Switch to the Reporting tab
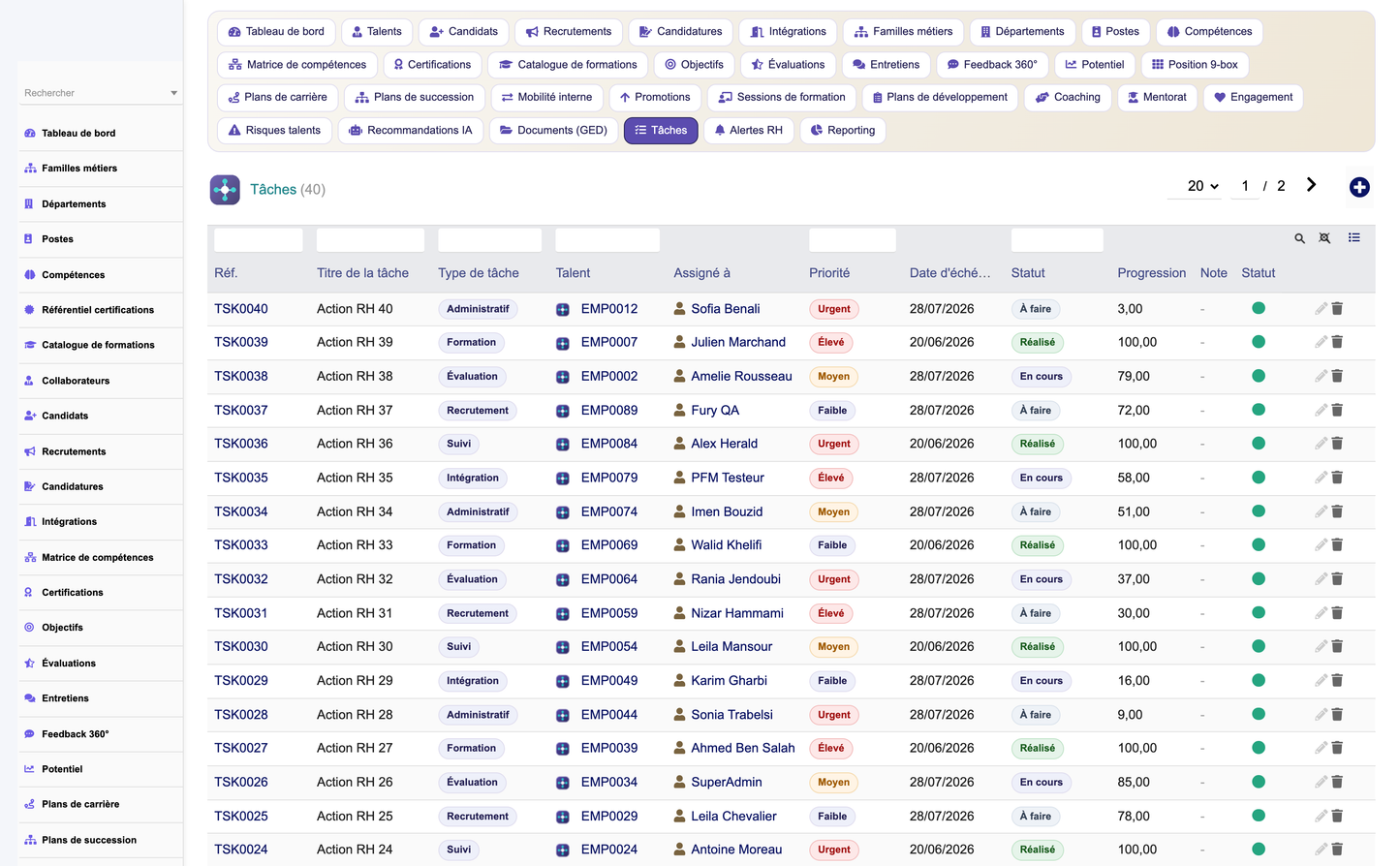1400x866 pixels. point(843,130)
